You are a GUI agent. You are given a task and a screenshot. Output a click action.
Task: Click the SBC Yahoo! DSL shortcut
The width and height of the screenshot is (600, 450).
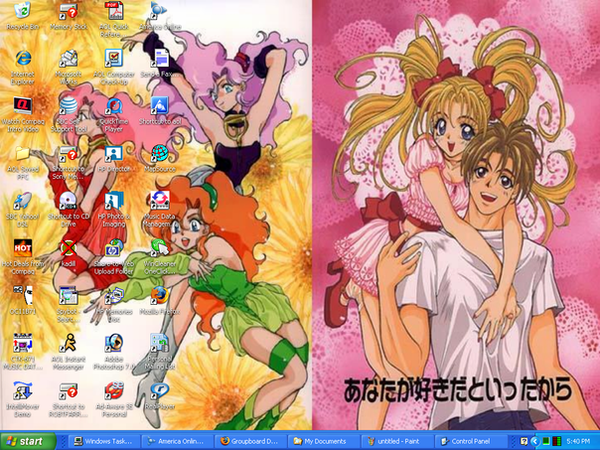[23, 201]
